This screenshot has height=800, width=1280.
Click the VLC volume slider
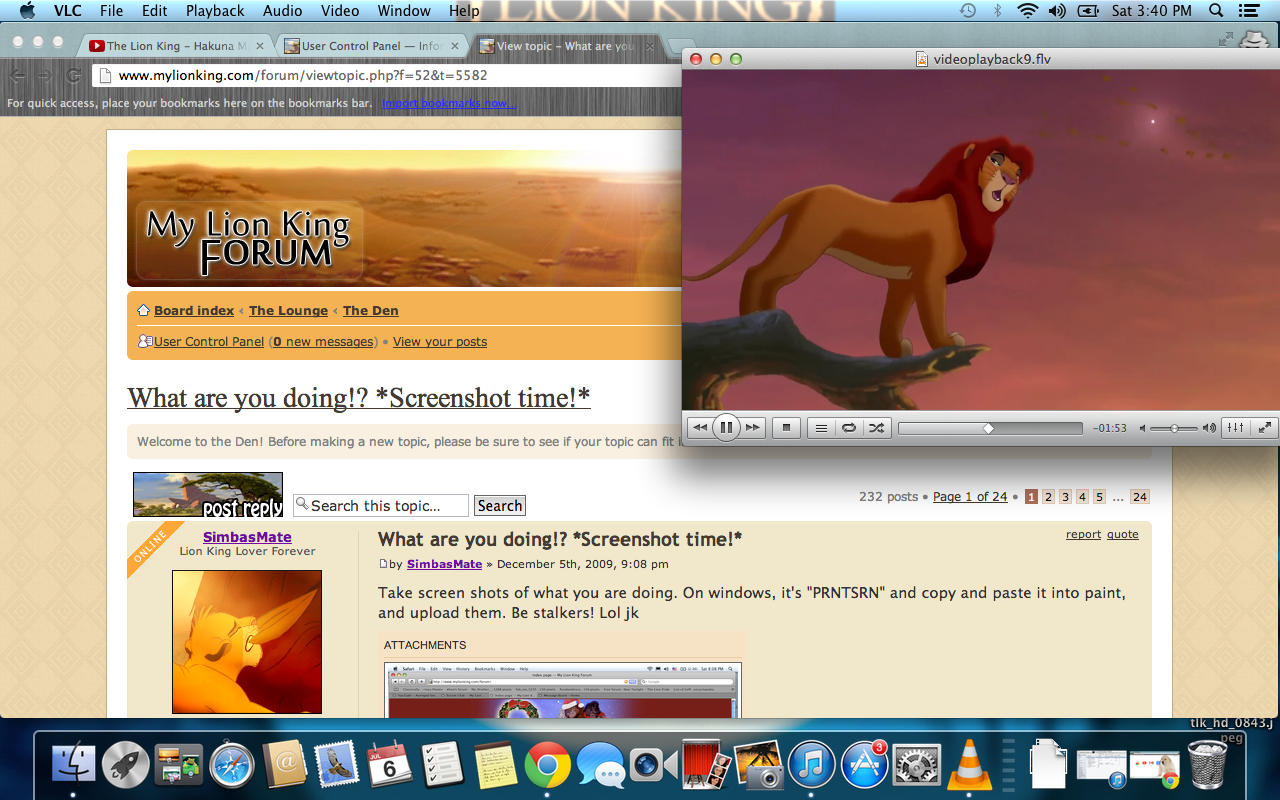point(1174,428)
